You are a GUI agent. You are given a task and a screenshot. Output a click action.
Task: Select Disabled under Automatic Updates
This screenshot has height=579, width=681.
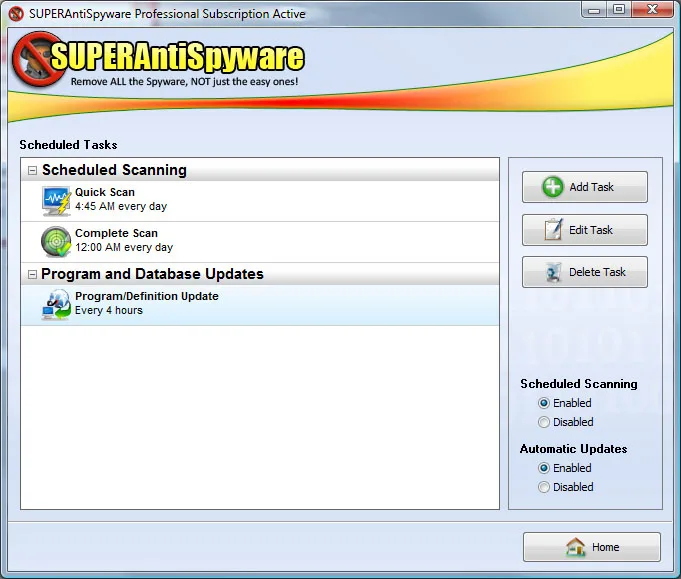[x=543, y=487]
